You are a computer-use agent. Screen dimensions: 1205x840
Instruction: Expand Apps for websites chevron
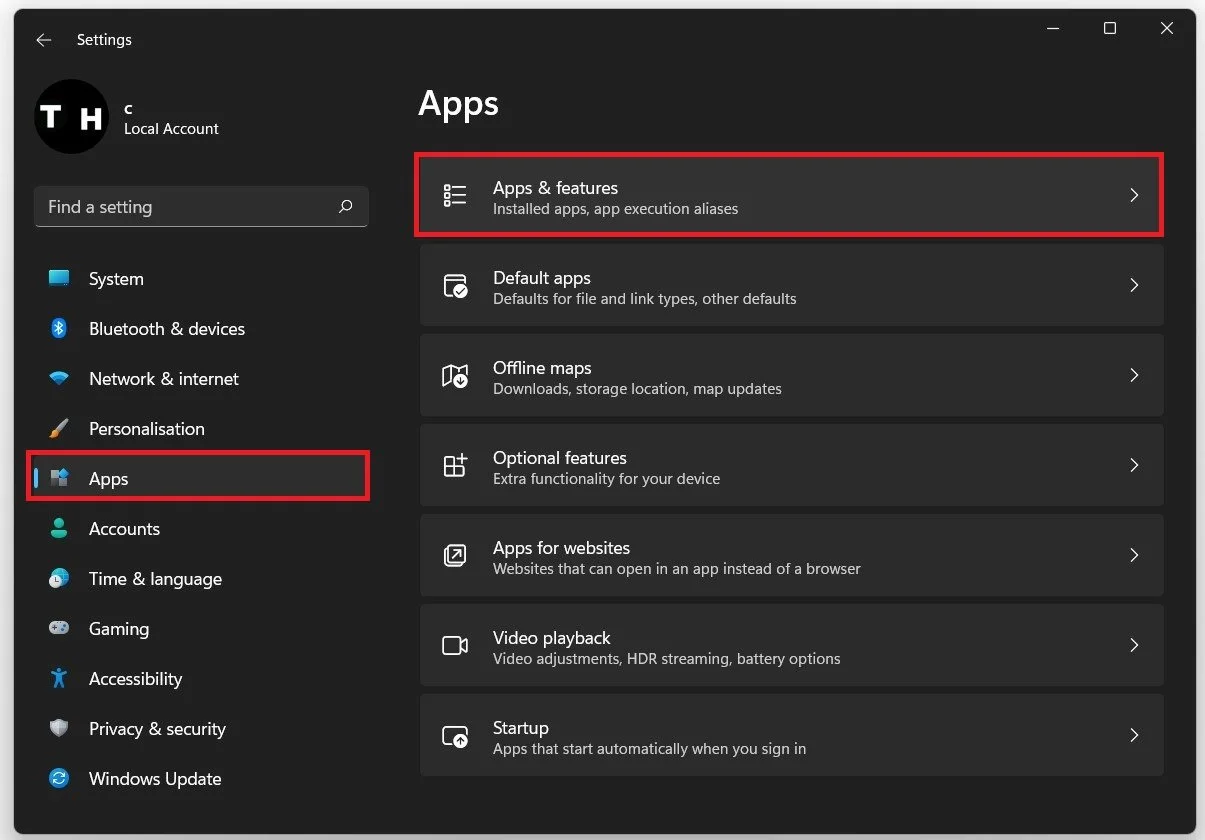[x=1134, y=555]
